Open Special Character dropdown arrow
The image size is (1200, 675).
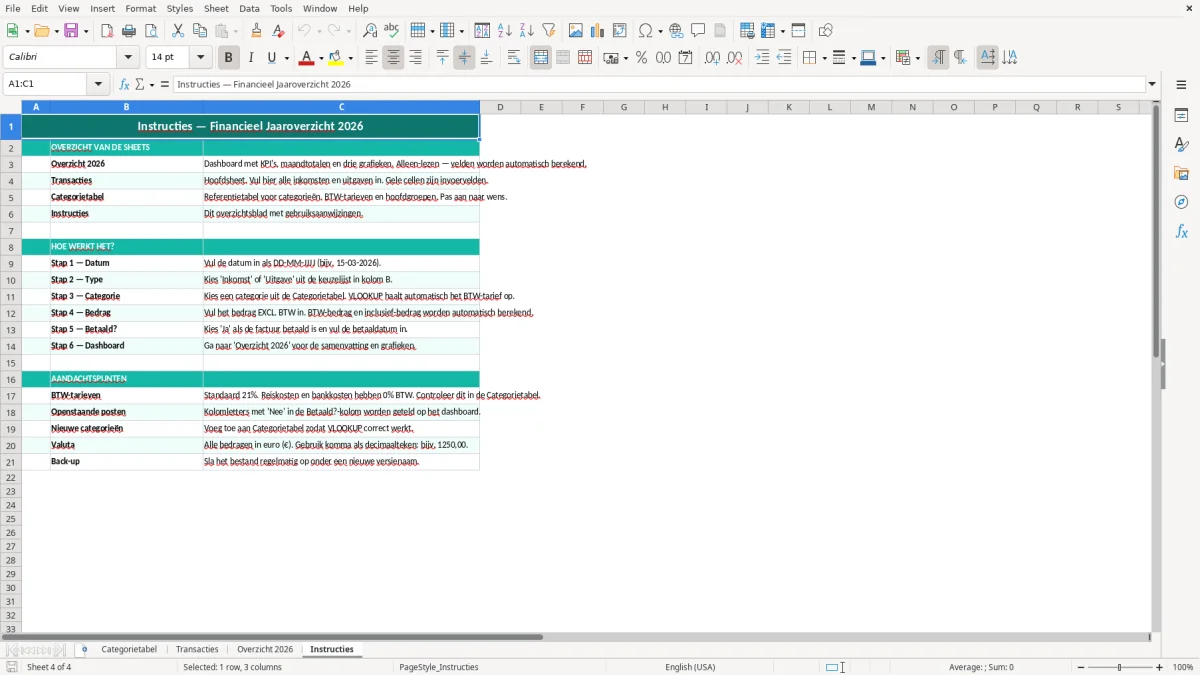click(x=660, y=31)
